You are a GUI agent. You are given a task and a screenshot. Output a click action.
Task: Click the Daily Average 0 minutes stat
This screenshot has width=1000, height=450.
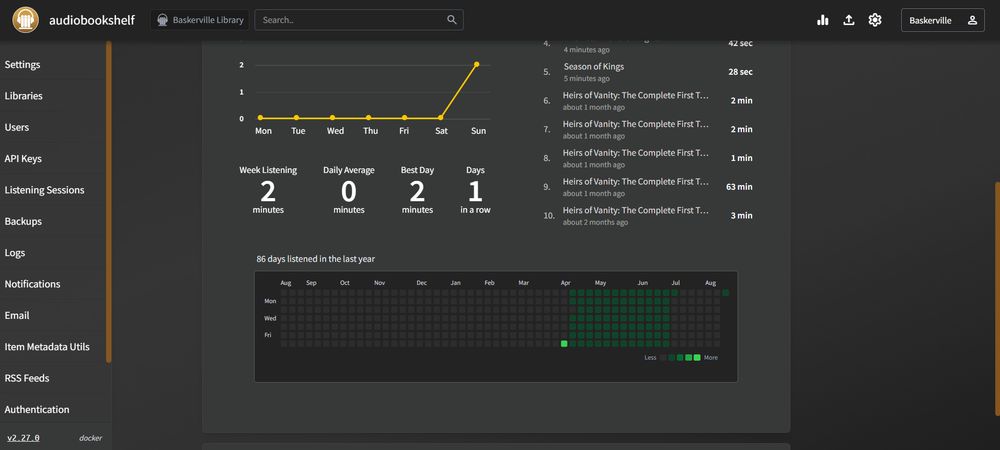[x=349, y=190]
